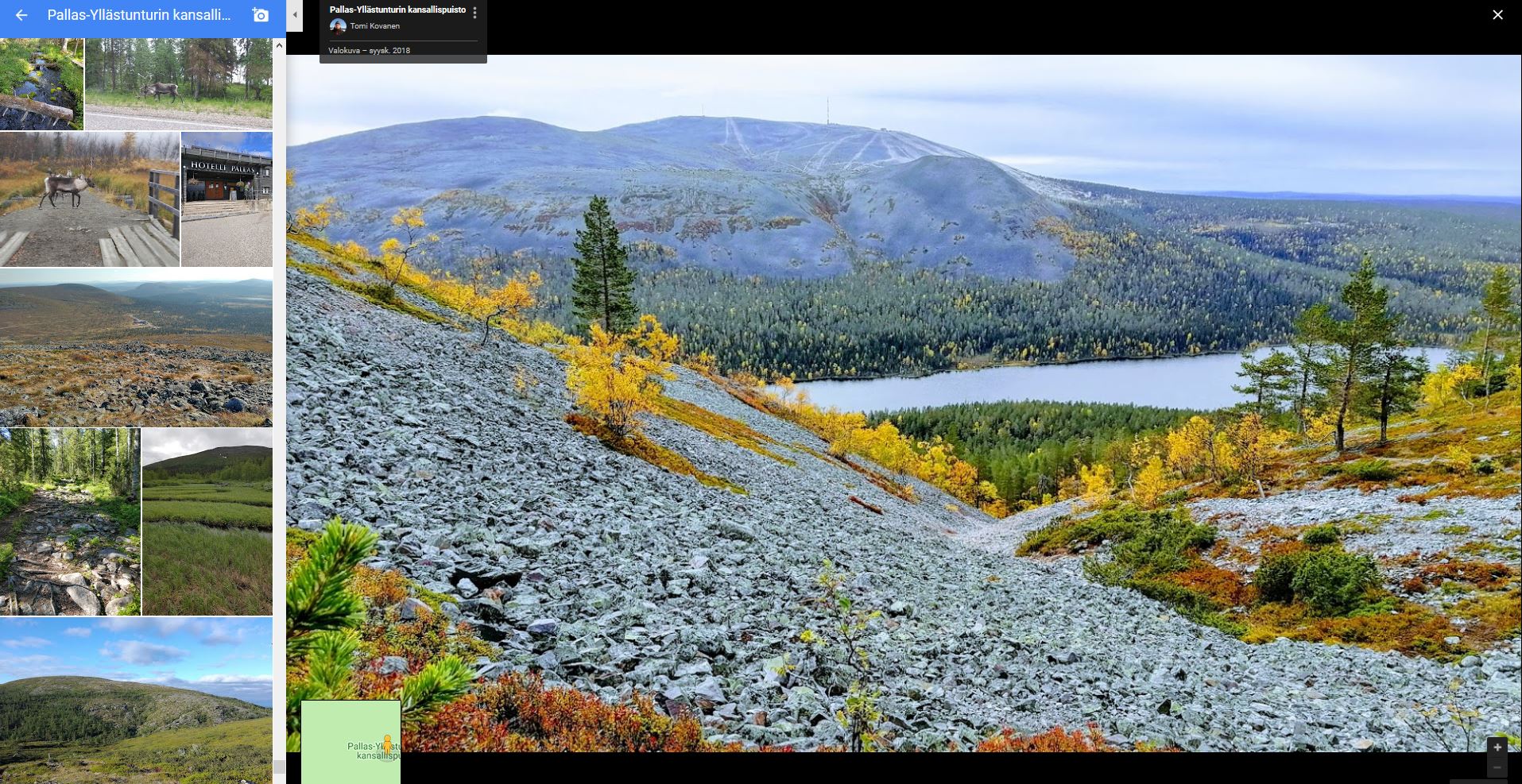The height and width of the screenshot is (784, 1522).
Task: Click the orange Pegman on minimap
Action: tap(387, 745)
